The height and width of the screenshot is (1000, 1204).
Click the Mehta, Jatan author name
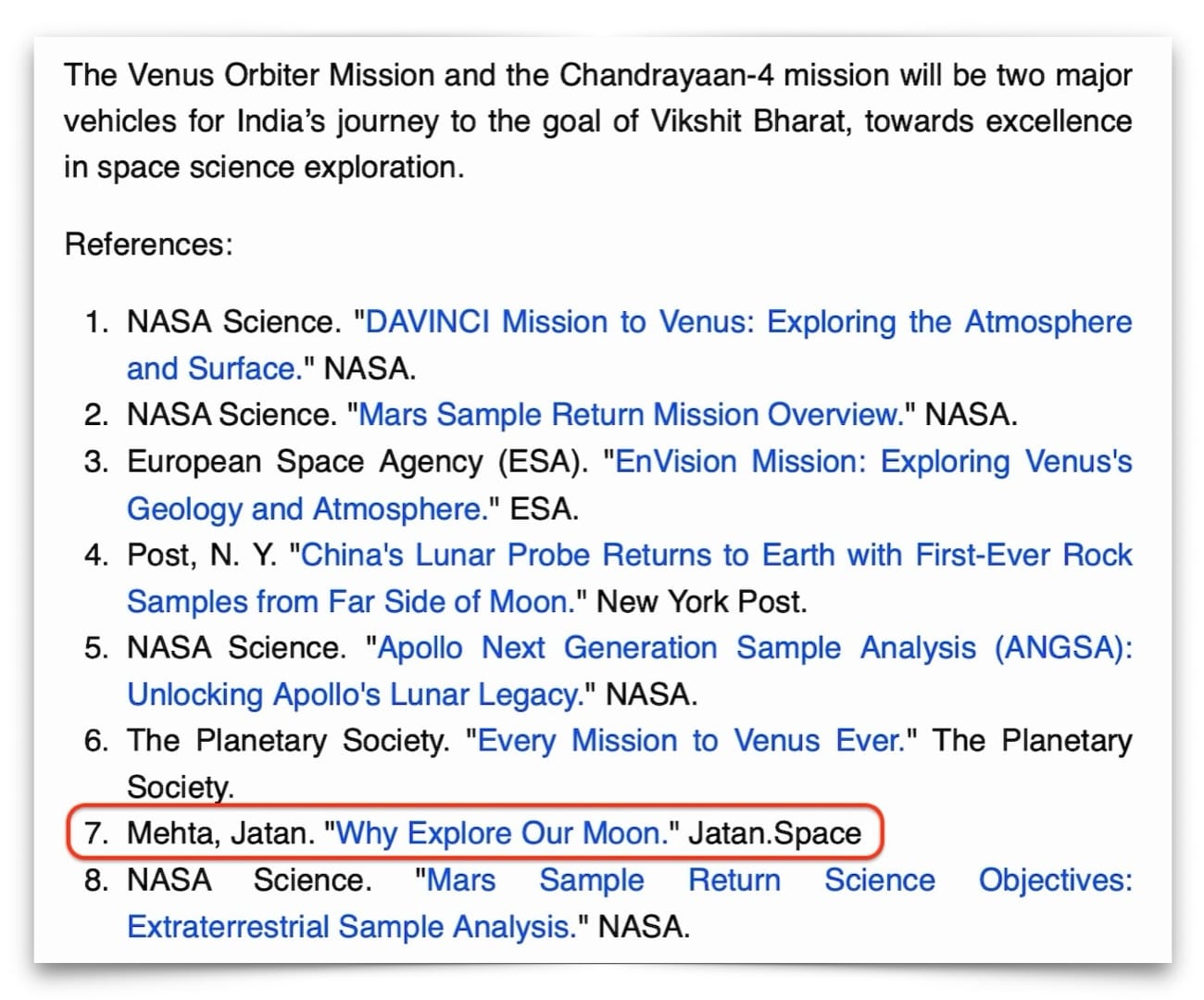(x=220, y=833)
